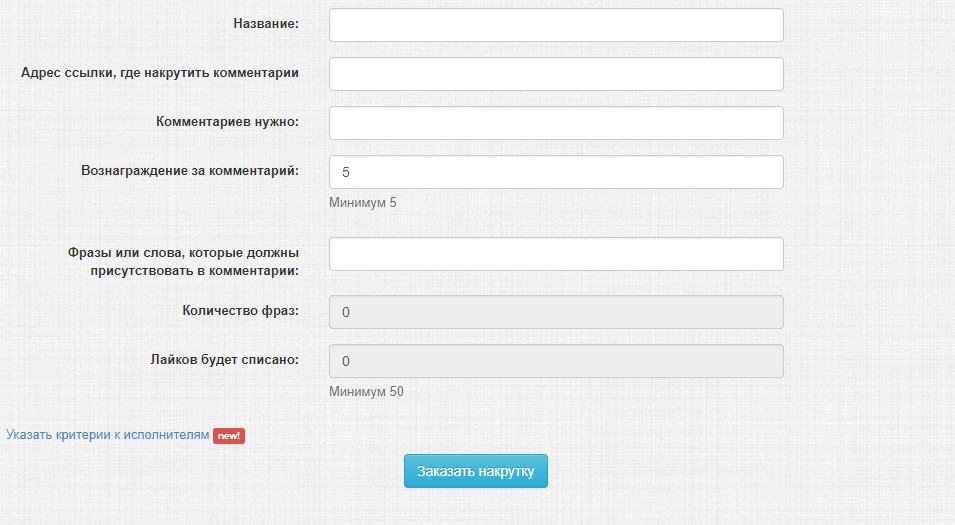Click the link address input for comments
Image resolution: width=955 pixels, height=525 pixels.
pyautogui.click(x=556, y=74)
